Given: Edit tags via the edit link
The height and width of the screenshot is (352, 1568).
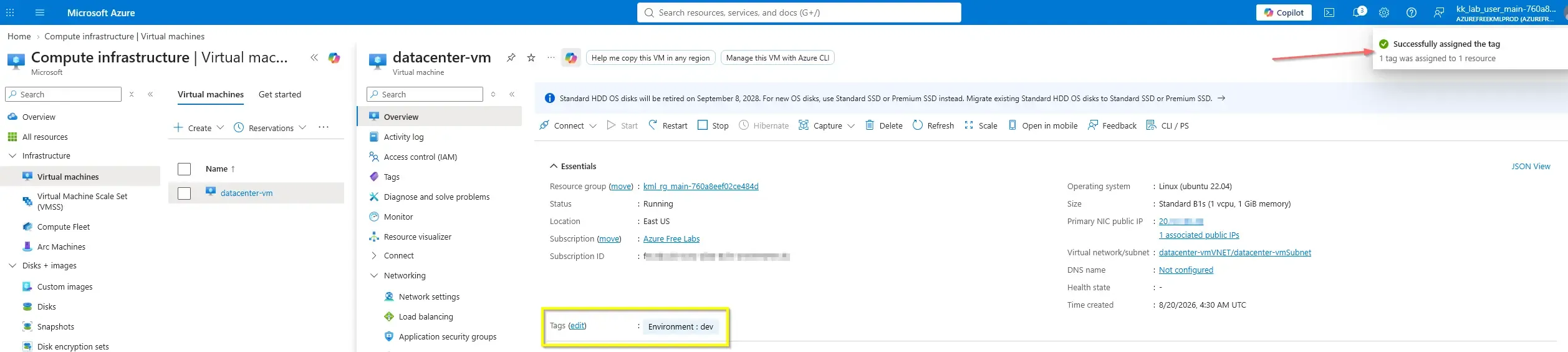Looking at the screenshot, I should (x=577, y=325).
